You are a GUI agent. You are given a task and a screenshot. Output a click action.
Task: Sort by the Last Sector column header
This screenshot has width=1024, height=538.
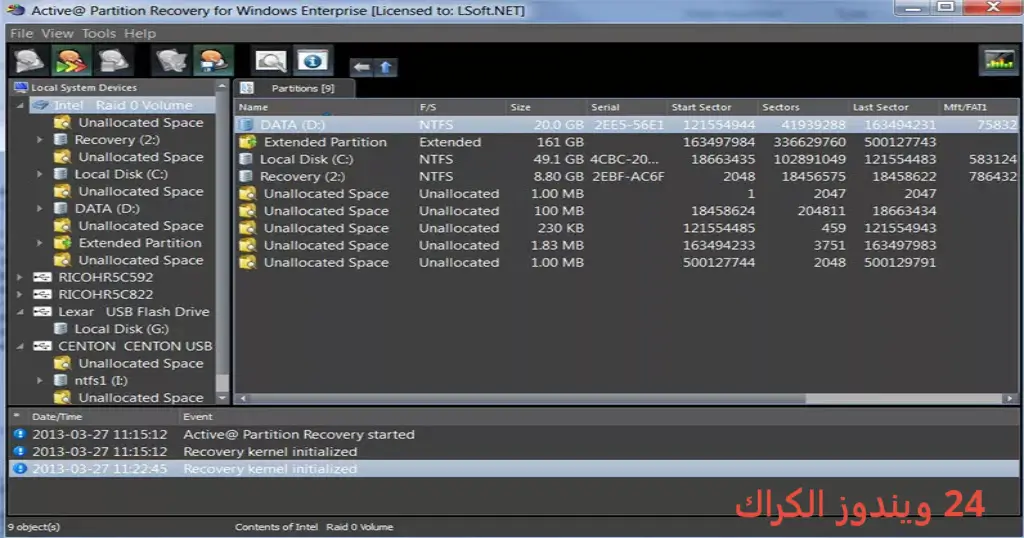coord(894,107)
